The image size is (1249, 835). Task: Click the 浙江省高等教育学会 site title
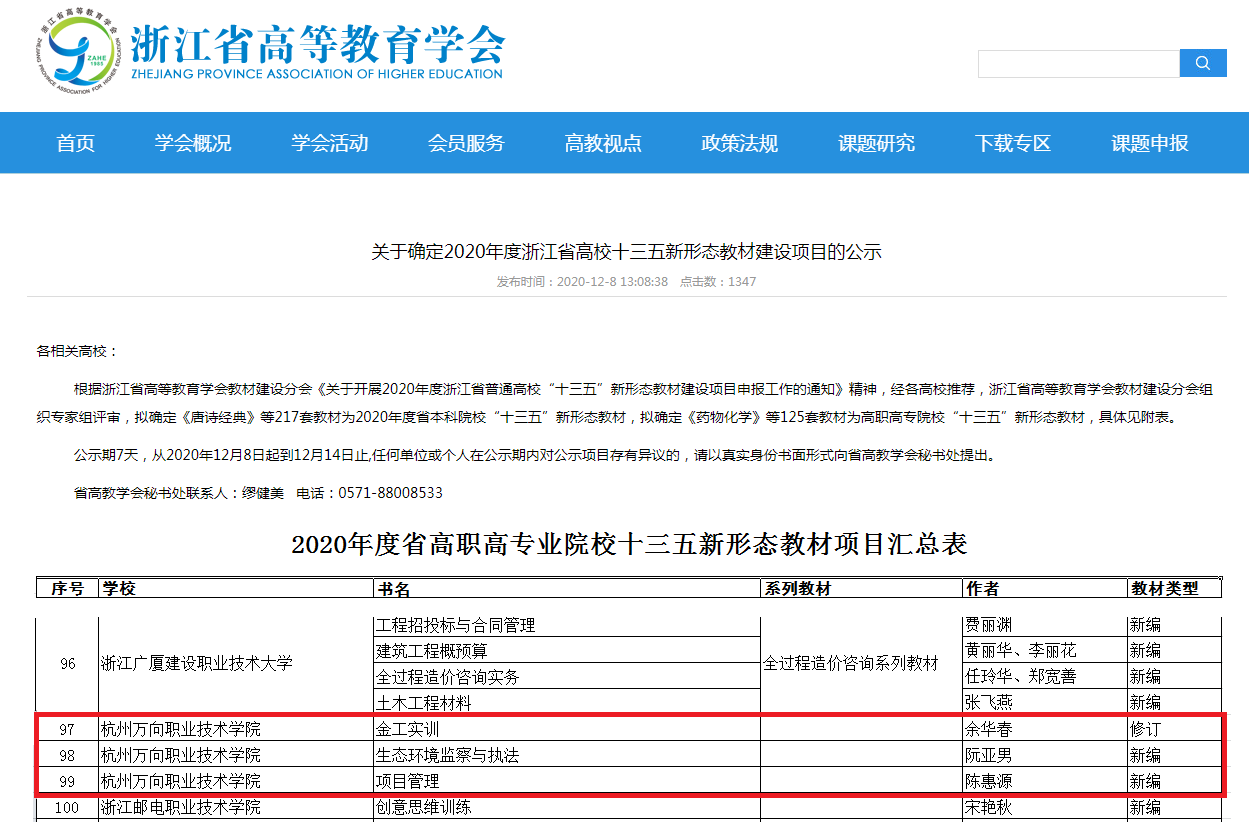coord(318,45)
